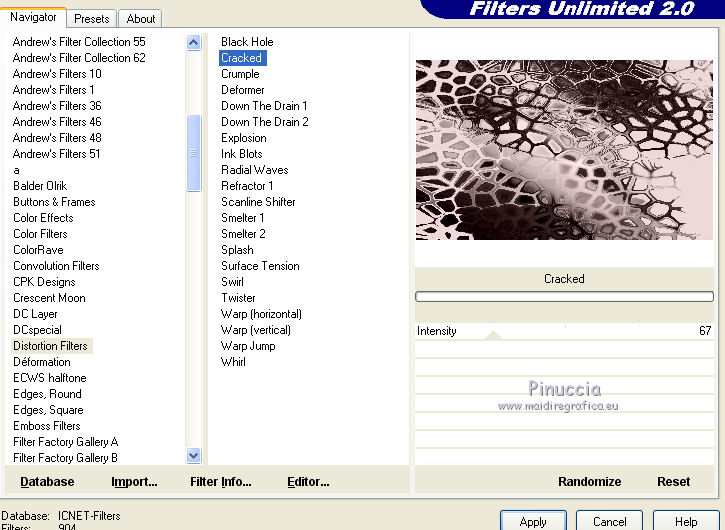Choose the Warp (horizontal) filter
Viewport: 725px width, 530px height.
(x=261, y=314)
